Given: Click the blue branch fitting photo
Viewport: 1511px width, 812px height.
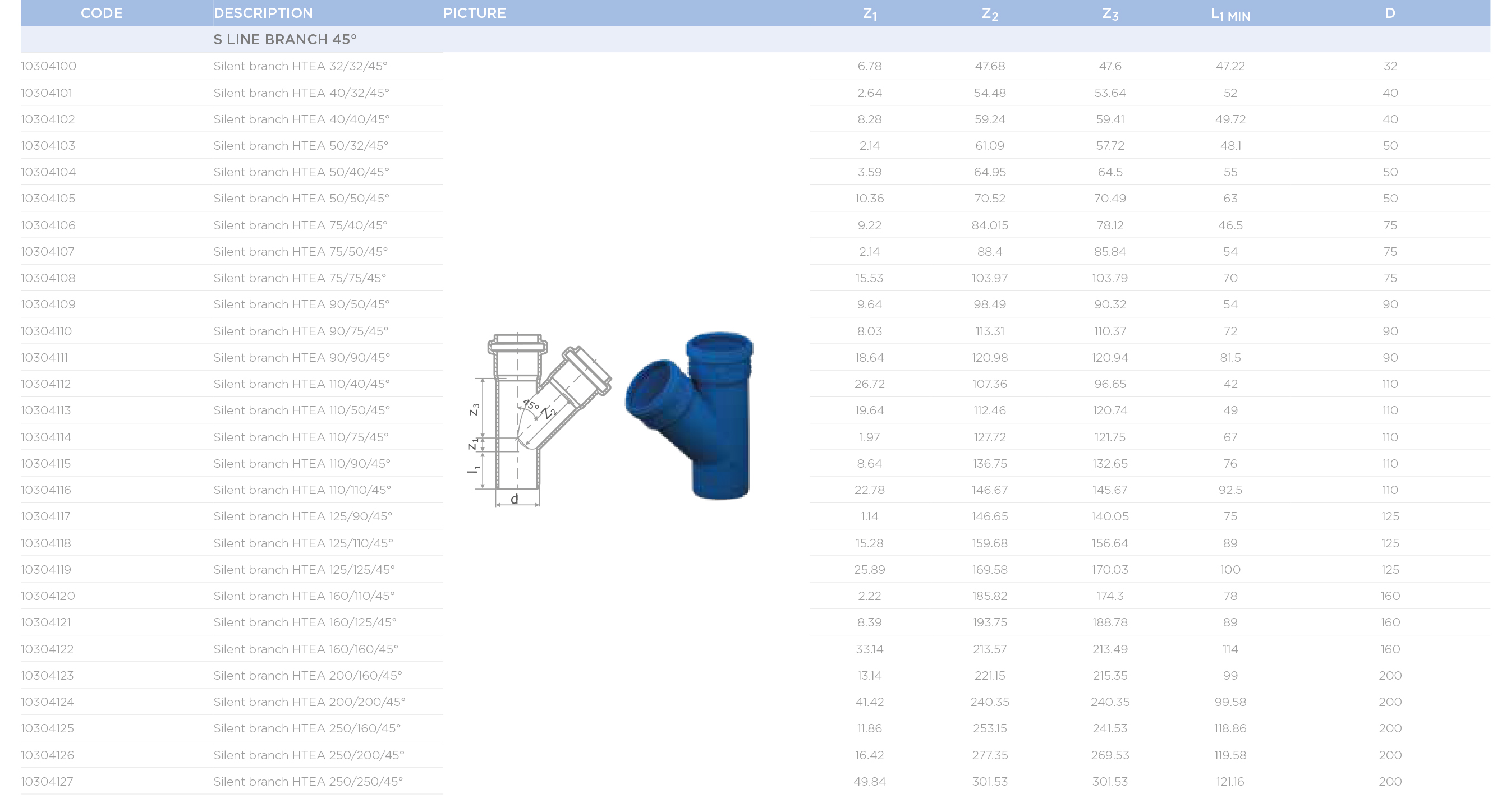Looking at the screenshot, I should click(x=690, y=416).
